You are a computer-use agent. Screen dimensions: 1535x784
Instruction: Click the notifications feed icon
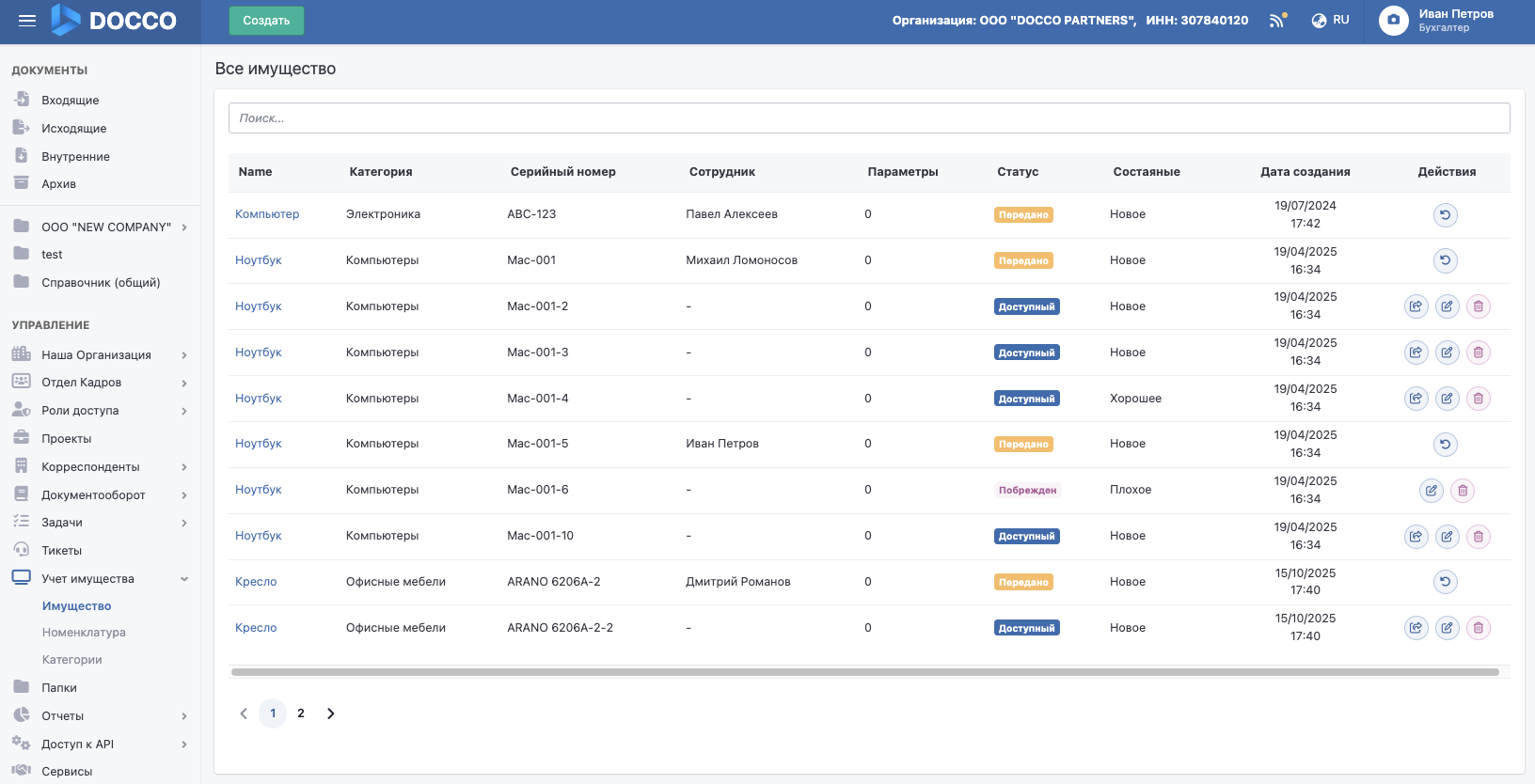click(x=1276, y=21)
